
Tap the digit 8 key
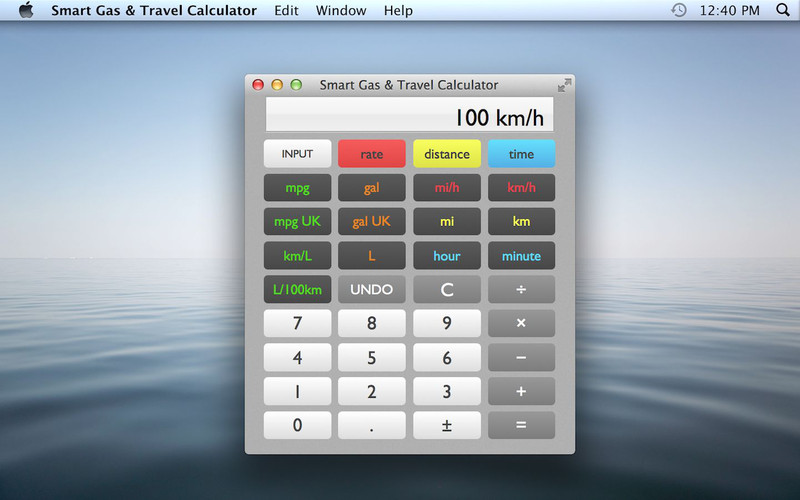point(371,323)
